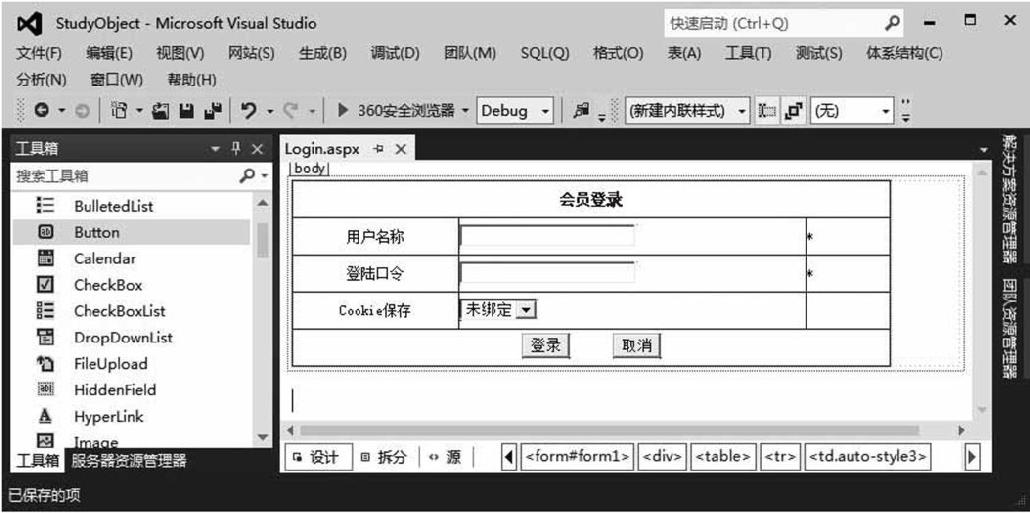
Task: Click the Redo toolbar icon
Action: click(x=289, y=111)
